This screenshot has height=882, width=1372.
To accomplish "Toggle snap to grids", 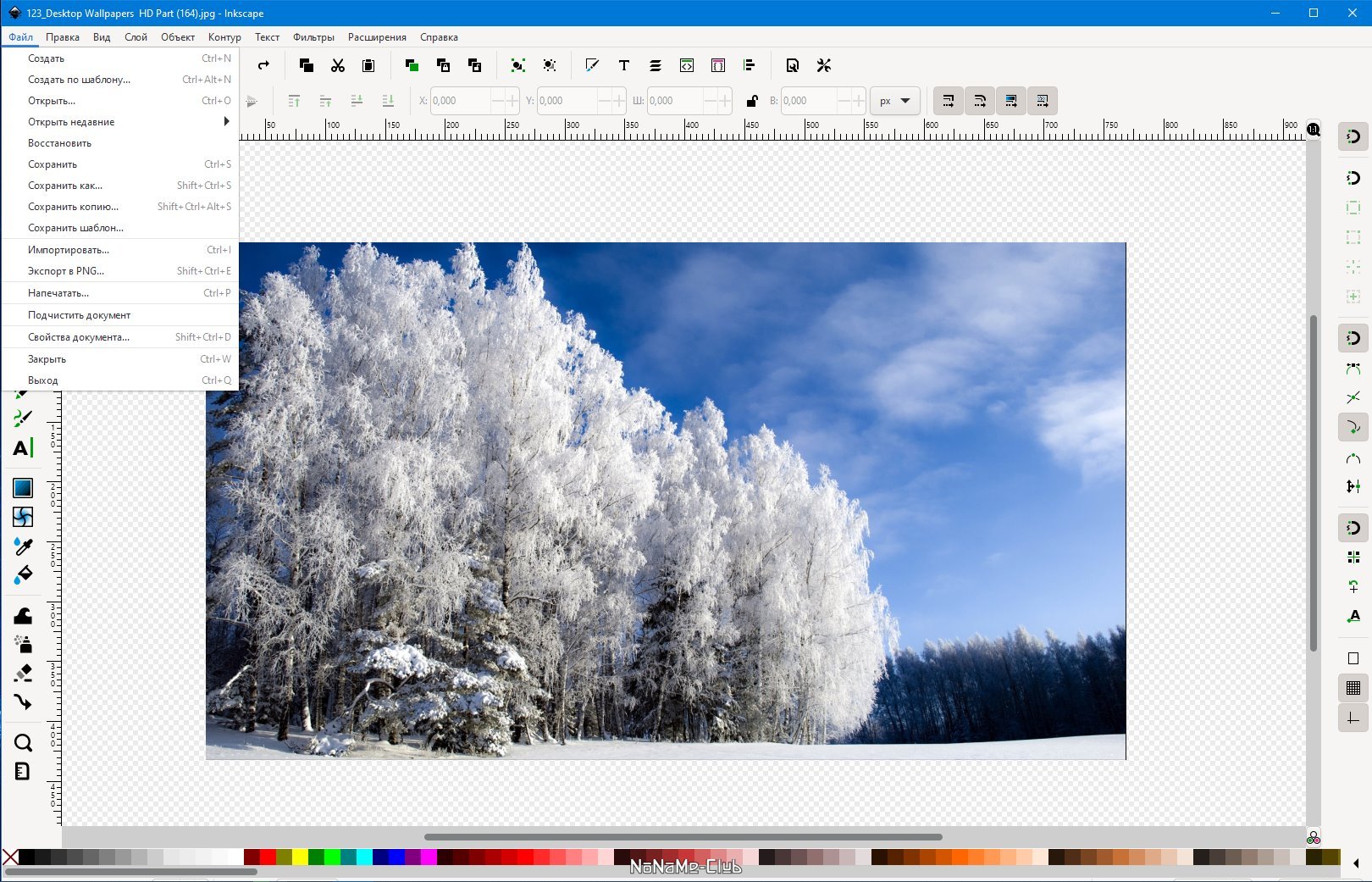I will 1353,688.
